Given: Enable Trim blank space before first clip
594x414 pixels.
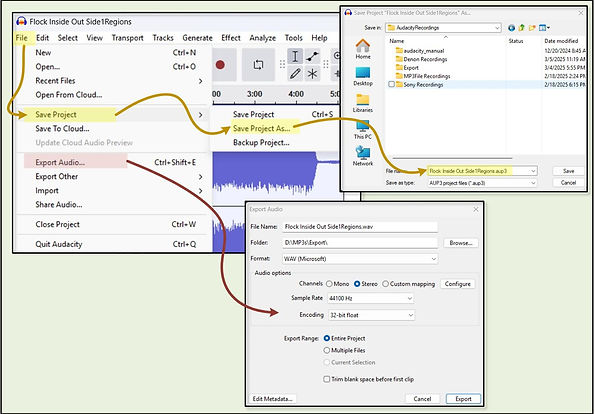Looking at the screenshot, I should (327, 379).
